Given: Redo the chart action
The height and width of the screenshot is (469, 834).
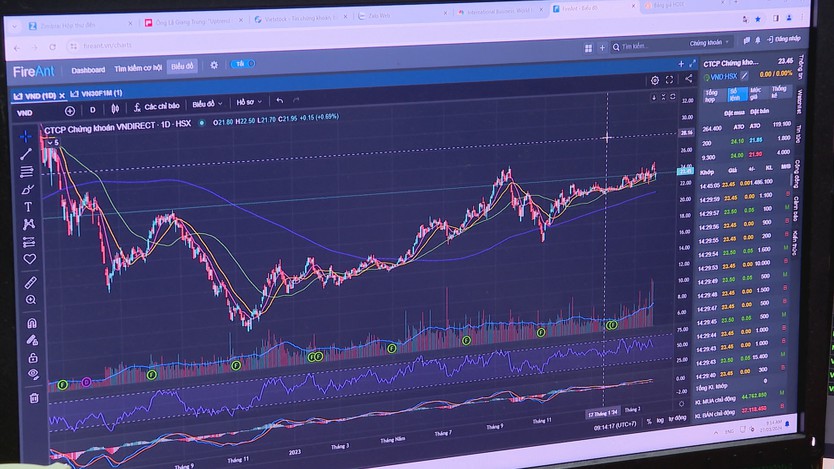Looking at the screenshot, I should [296, 100].
